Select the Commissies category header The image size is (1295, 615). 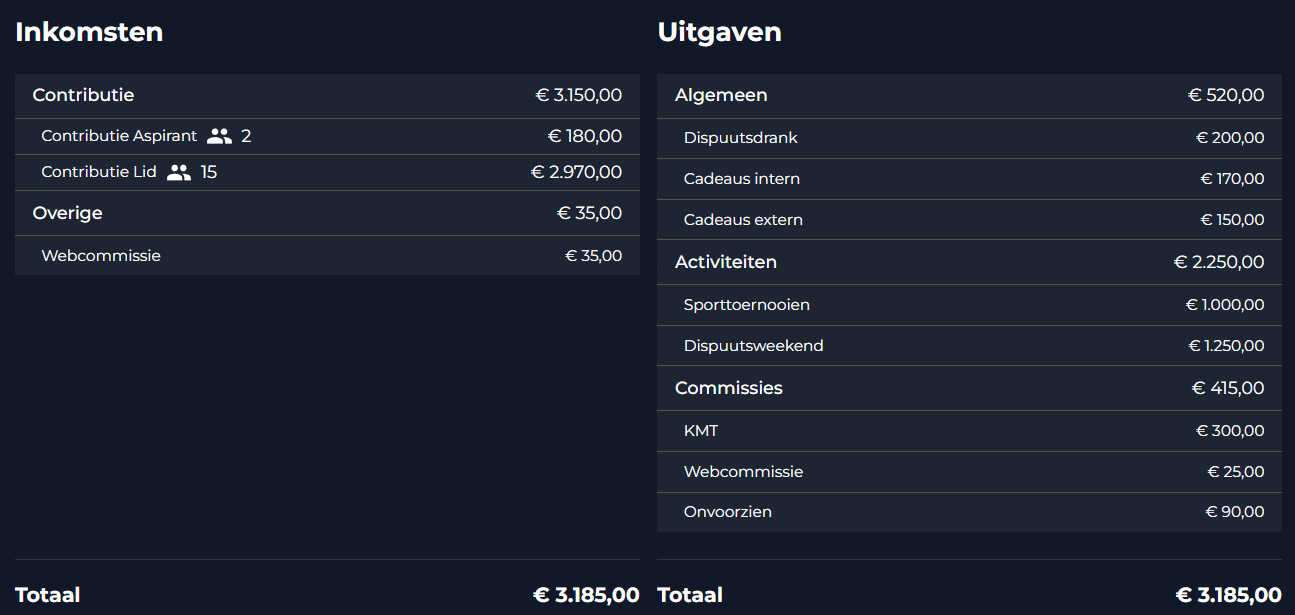pyautogui.click(x=969, y=388)
